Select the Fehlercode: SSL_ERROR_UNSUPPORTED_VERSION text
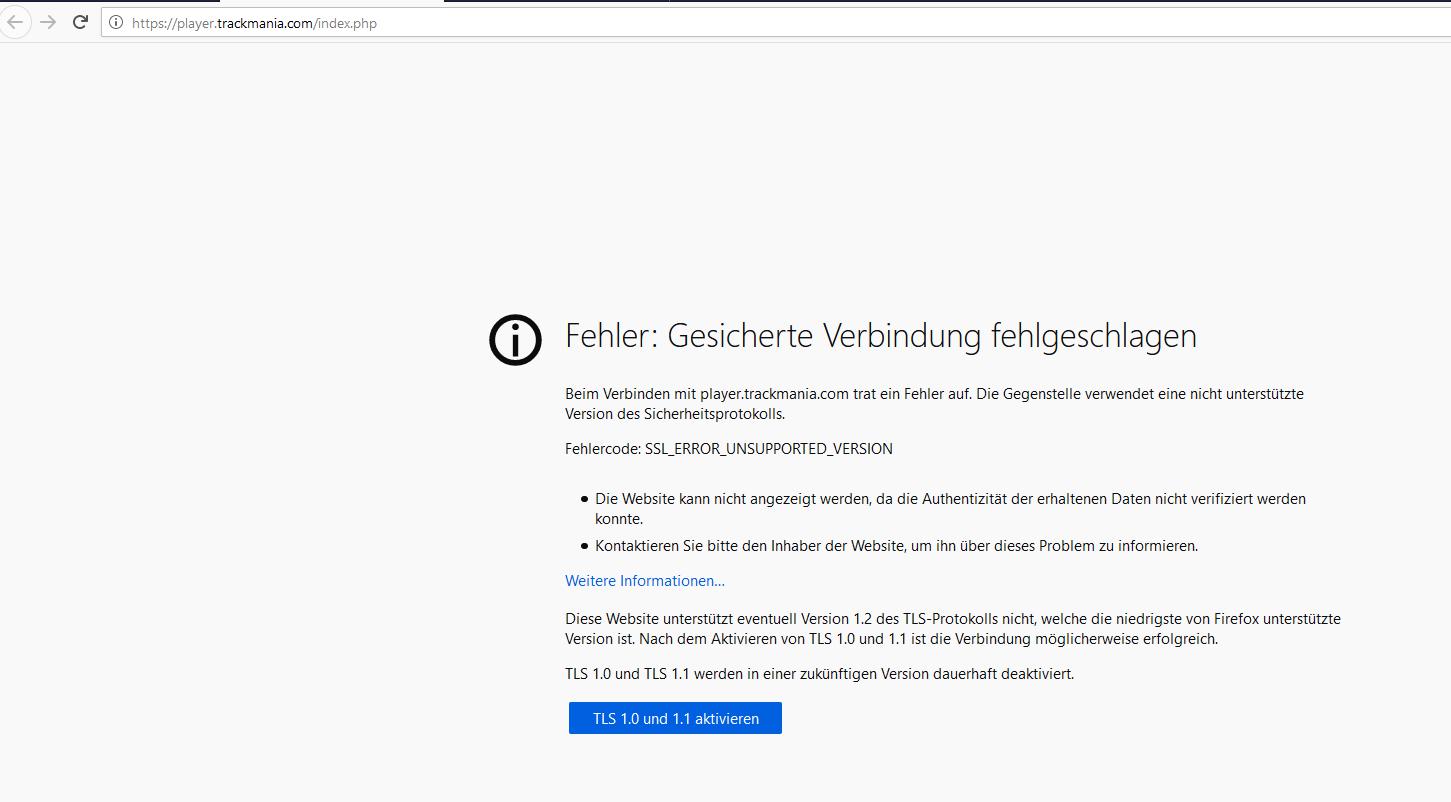This screenshot has width=1451, height=802. point(729,449)
